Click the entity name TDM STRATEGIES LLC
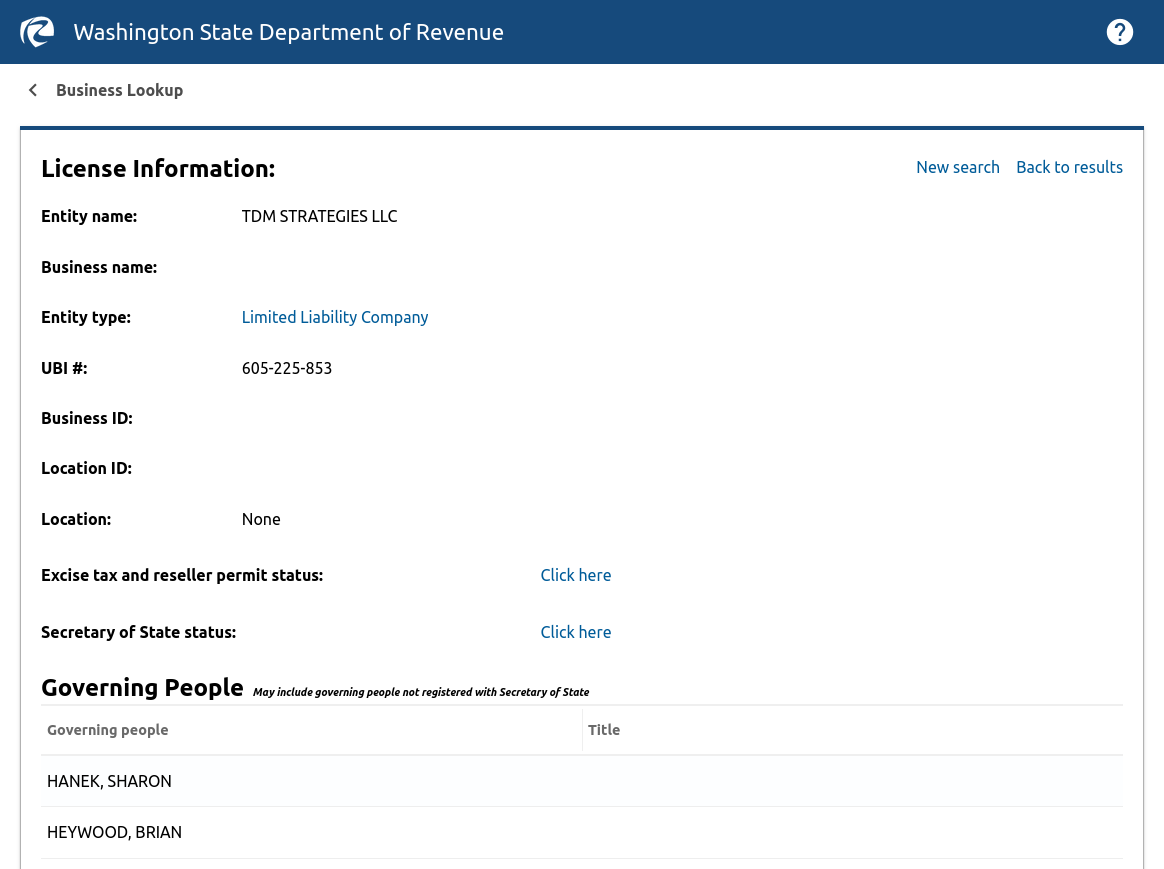 [x=319, y=216]
